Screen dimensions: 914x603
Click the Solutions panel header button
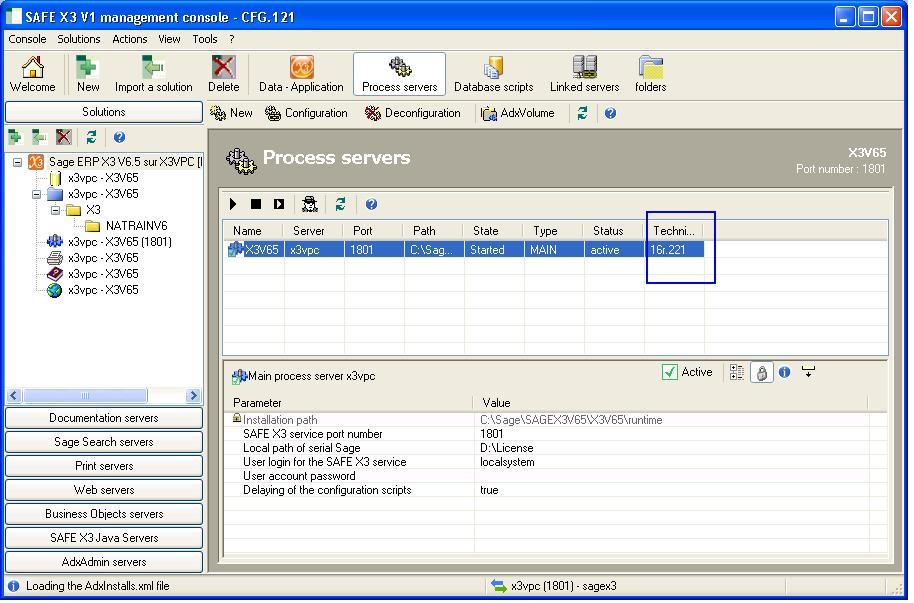click(104, 112)
